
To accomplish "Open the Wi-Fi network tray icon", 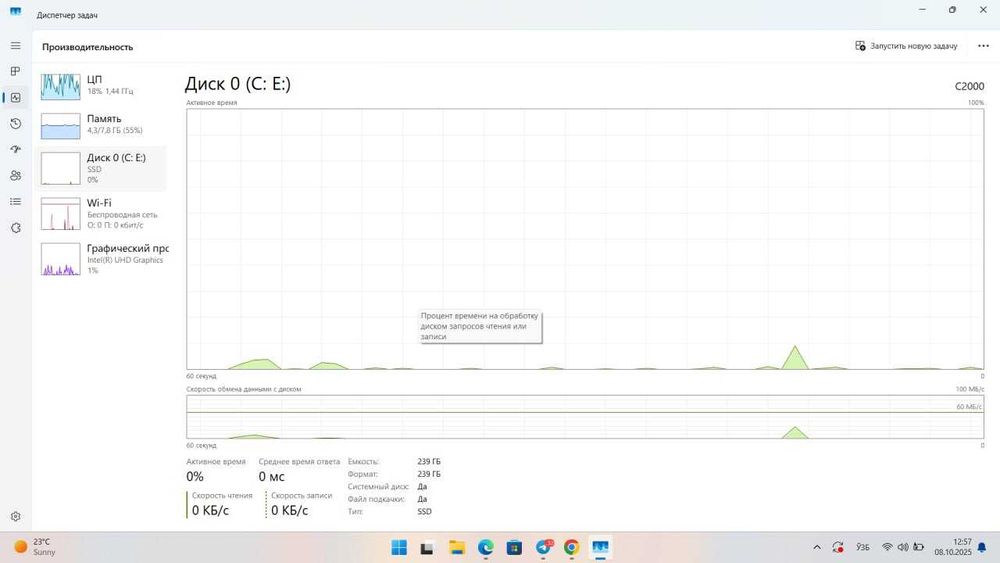I will pyautogui.click(x=886, y=547).
